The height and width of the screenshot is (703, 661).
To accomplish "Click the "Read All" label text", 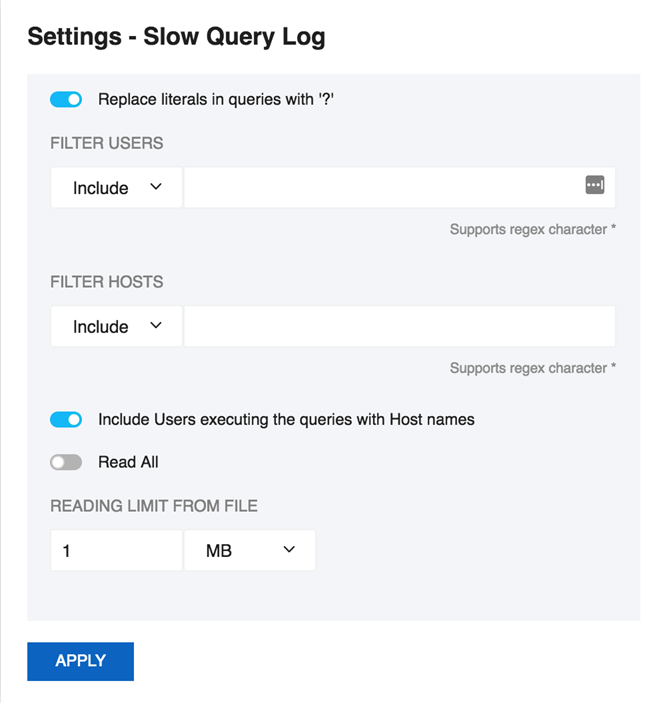I will [128, 462].
